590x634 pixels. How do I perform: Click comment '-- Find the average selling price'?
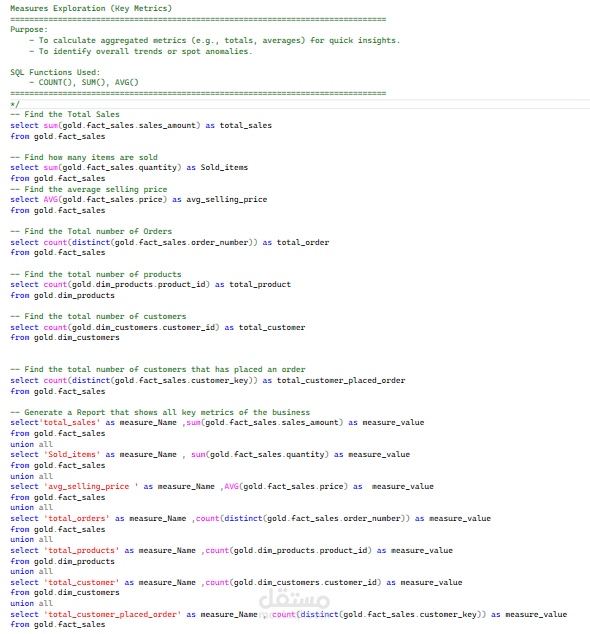tap(89, 190)
